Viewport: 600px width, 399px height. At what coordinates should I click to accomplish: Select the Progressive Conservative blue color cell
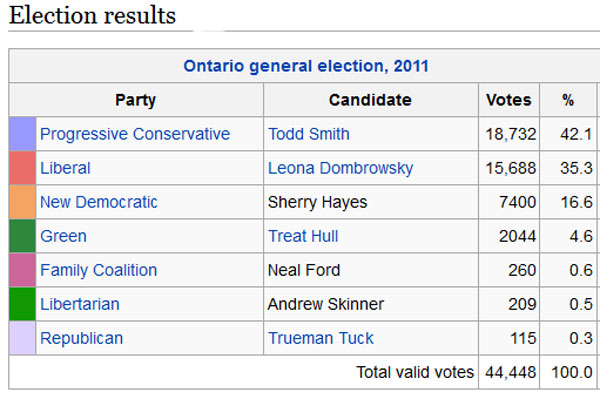pos(23,134)
